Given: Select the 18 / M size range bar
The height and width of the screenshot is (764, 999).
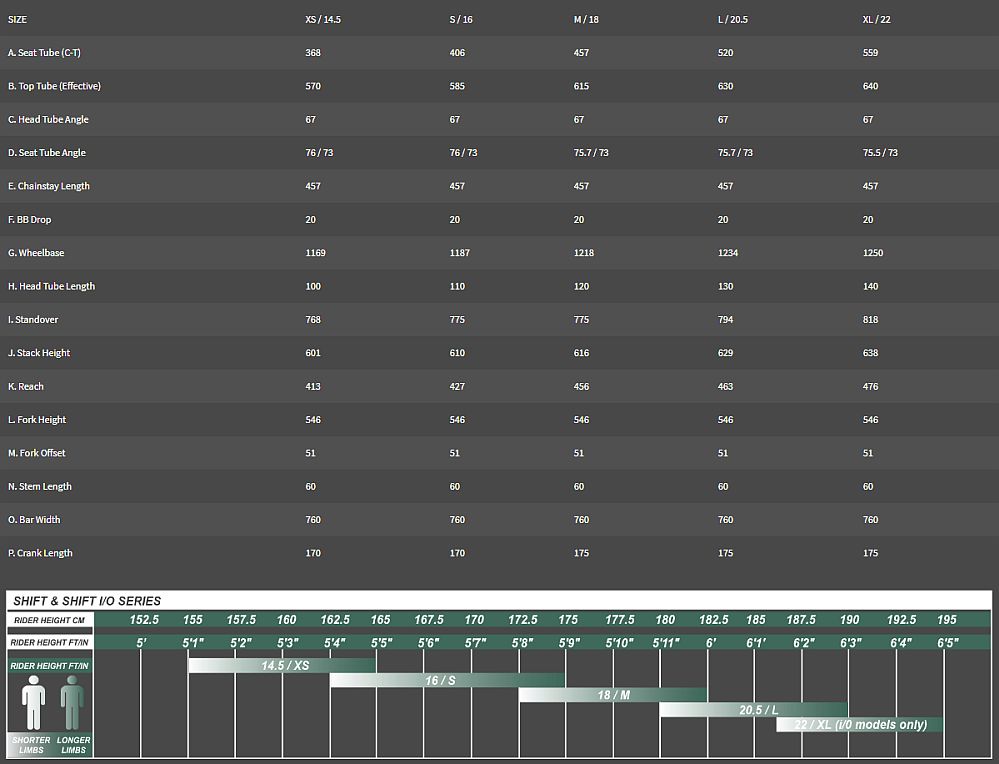Looking at the screenshot, I should 613,695.
